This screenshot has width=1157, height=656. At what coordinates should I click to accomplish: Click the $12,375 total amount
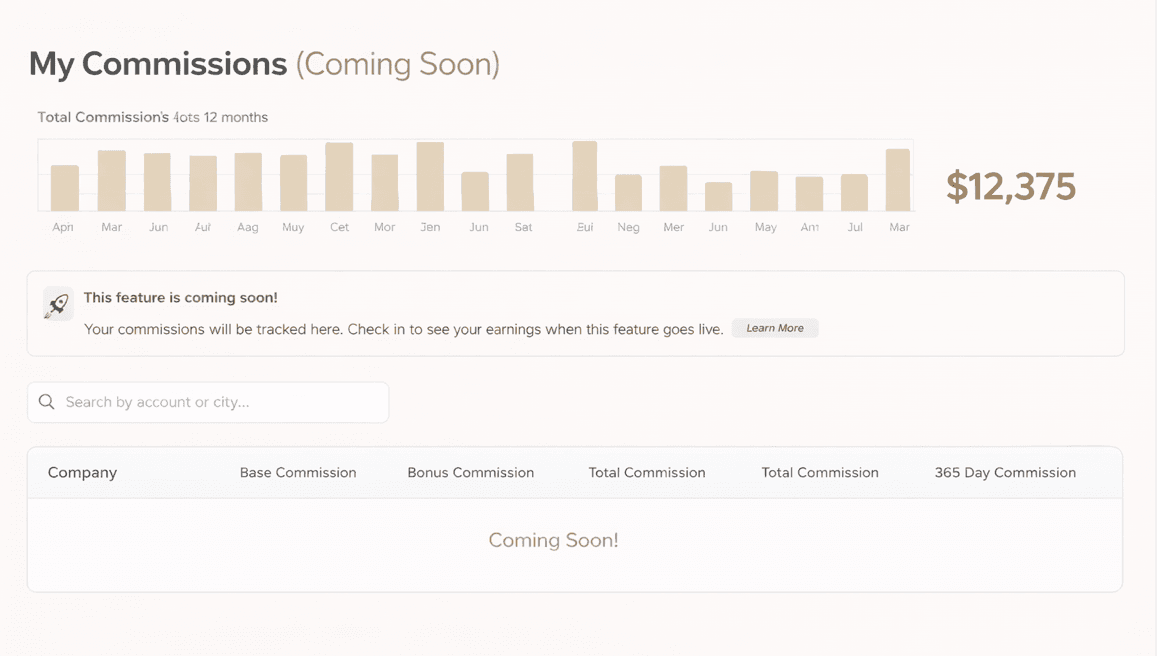tap(1010, 187)
